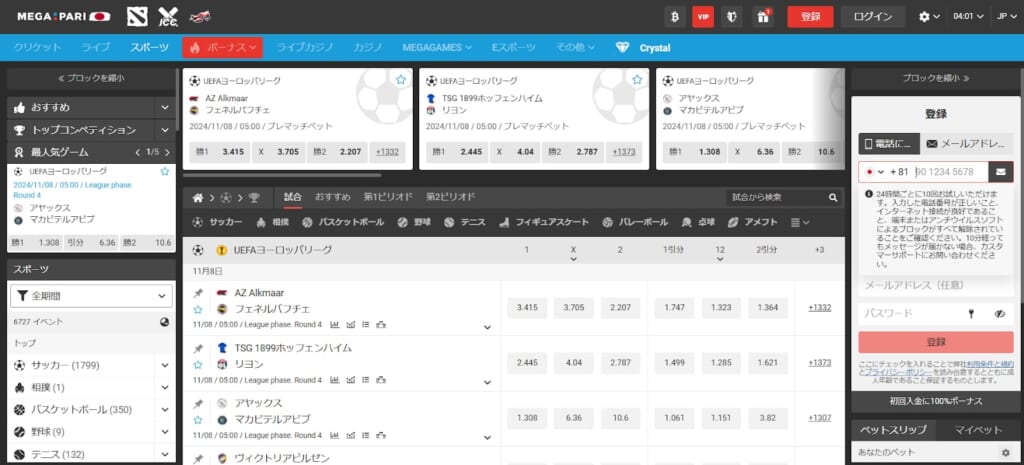
Task: Toggle password visibility eye icon
Action: coord(1000,313)
